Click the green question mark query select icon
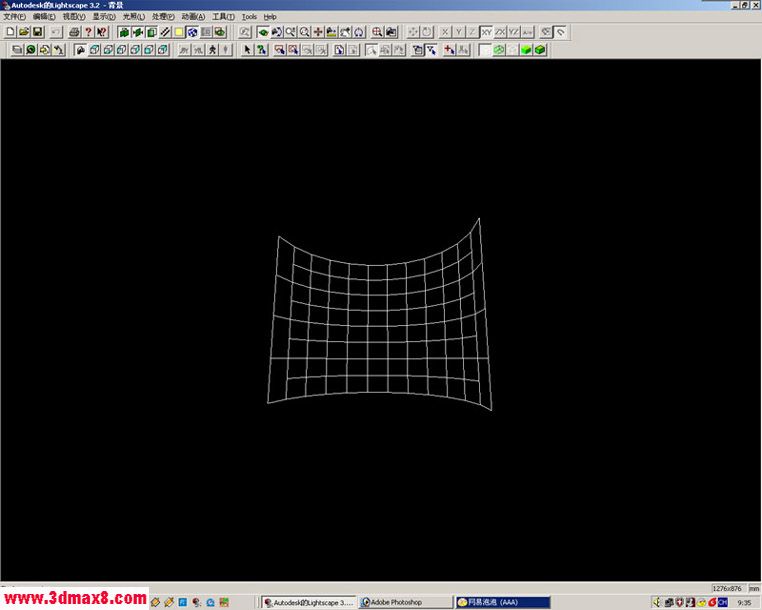762x610 pixels. coord(261,50)
